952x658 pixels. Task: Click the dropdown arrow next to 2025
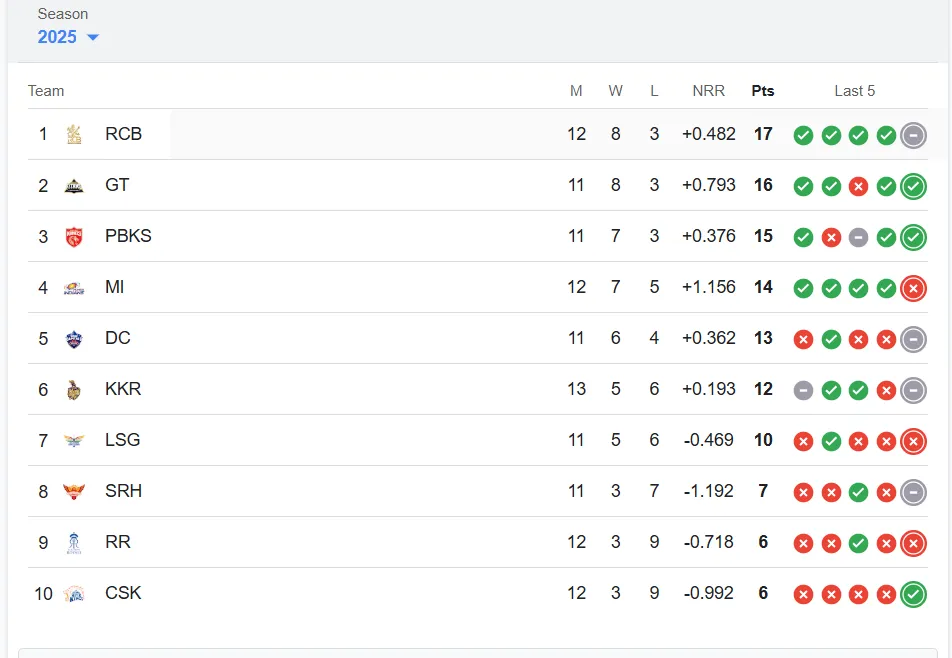coord(93,37)
